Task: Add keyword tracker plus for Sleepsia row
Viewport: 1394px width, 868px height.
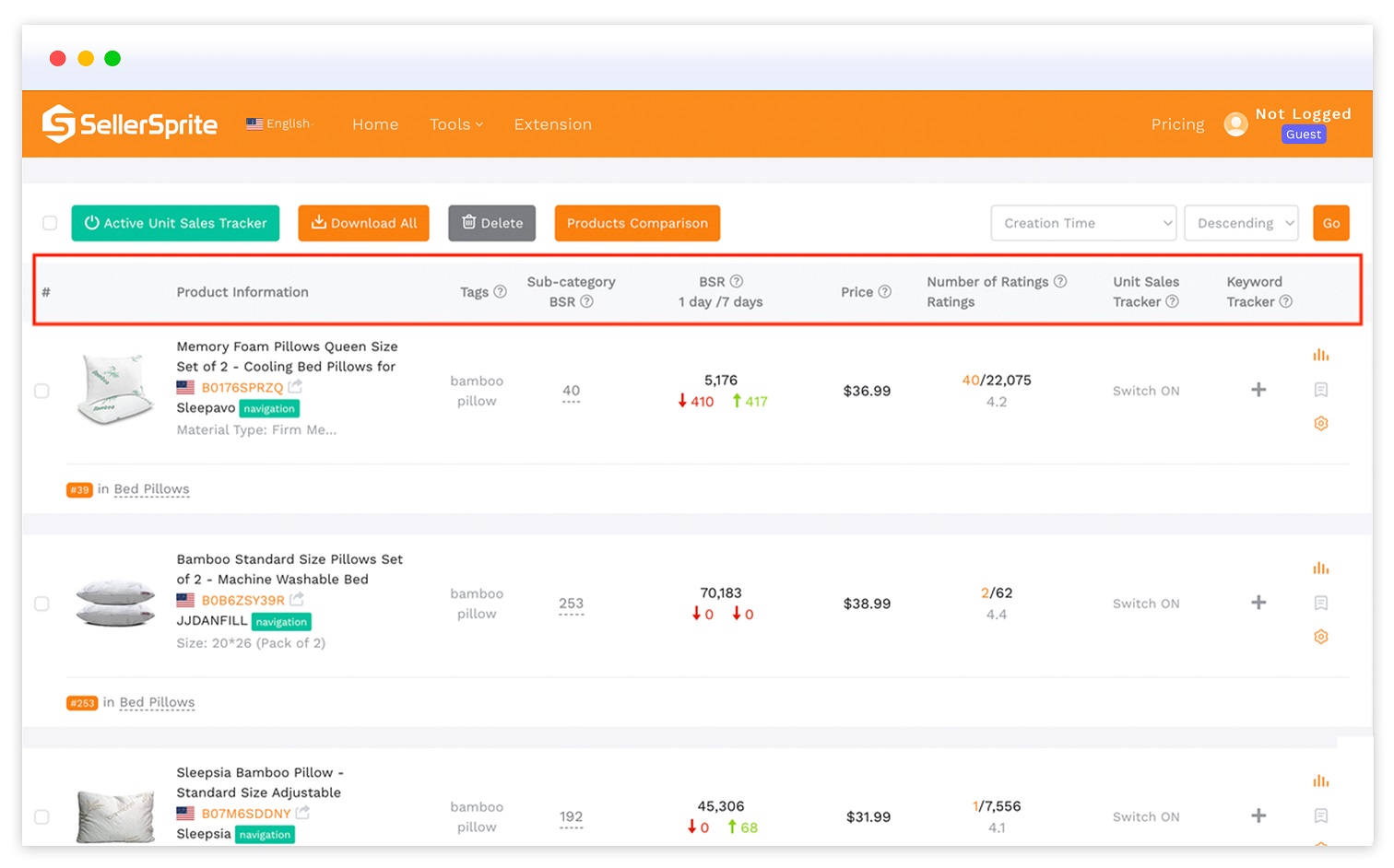Action: click(x=1258, y=815)
